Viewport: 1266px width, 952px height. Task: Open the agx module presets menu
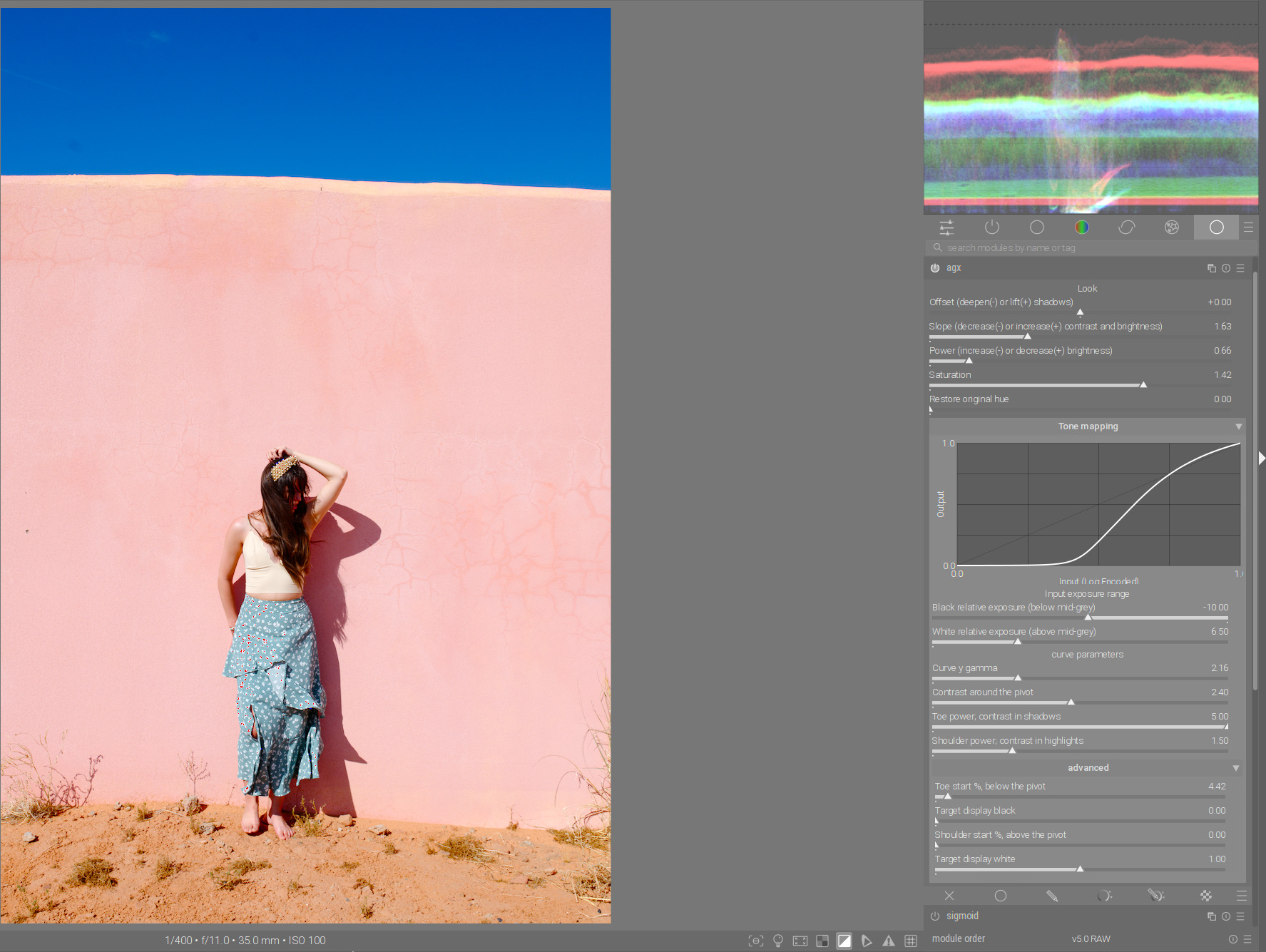[x=1240, y=268]
